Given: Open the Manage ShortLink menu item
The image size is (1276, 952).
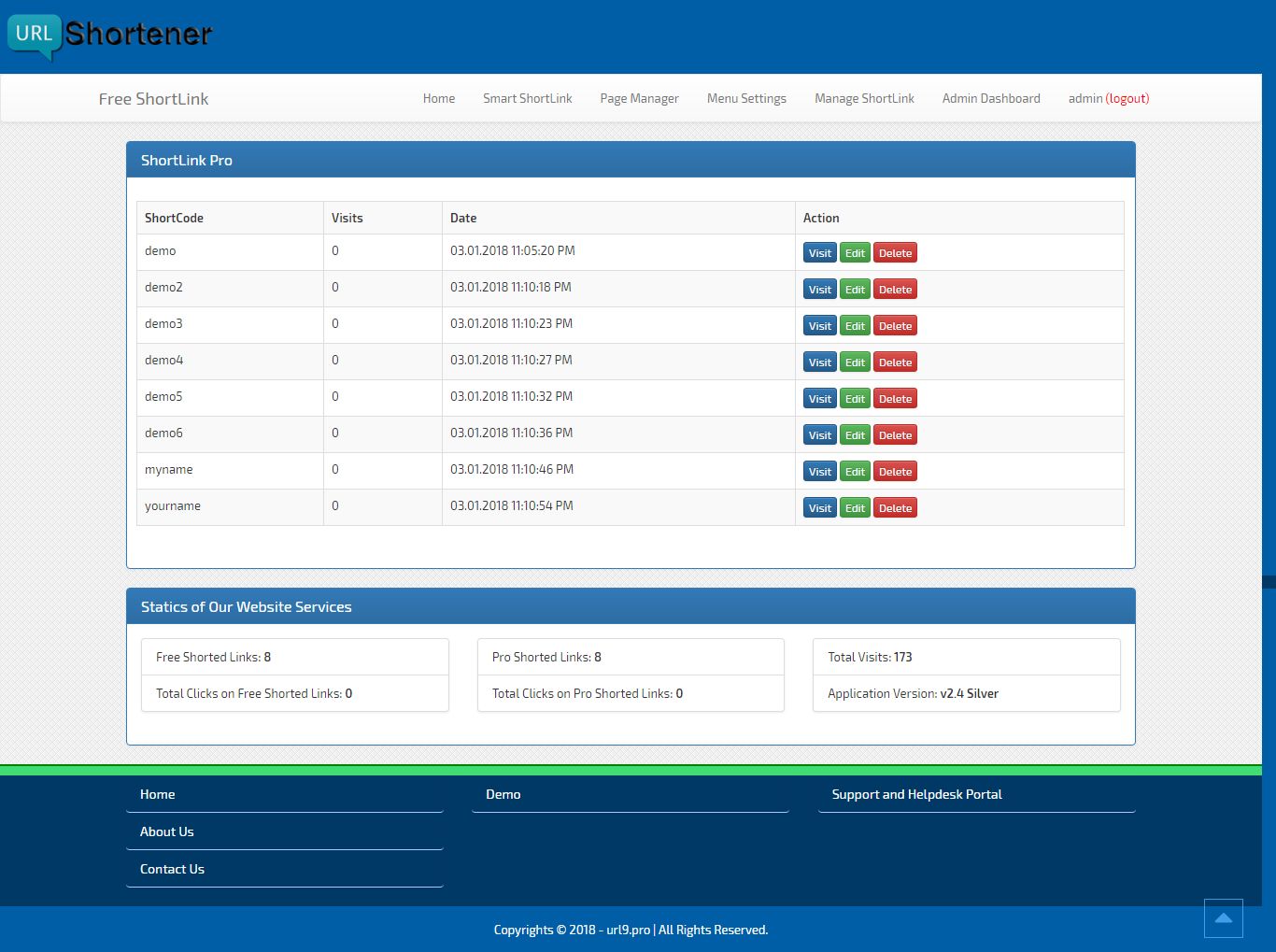Looking at the screenshot, I should (x=864, y=98).
